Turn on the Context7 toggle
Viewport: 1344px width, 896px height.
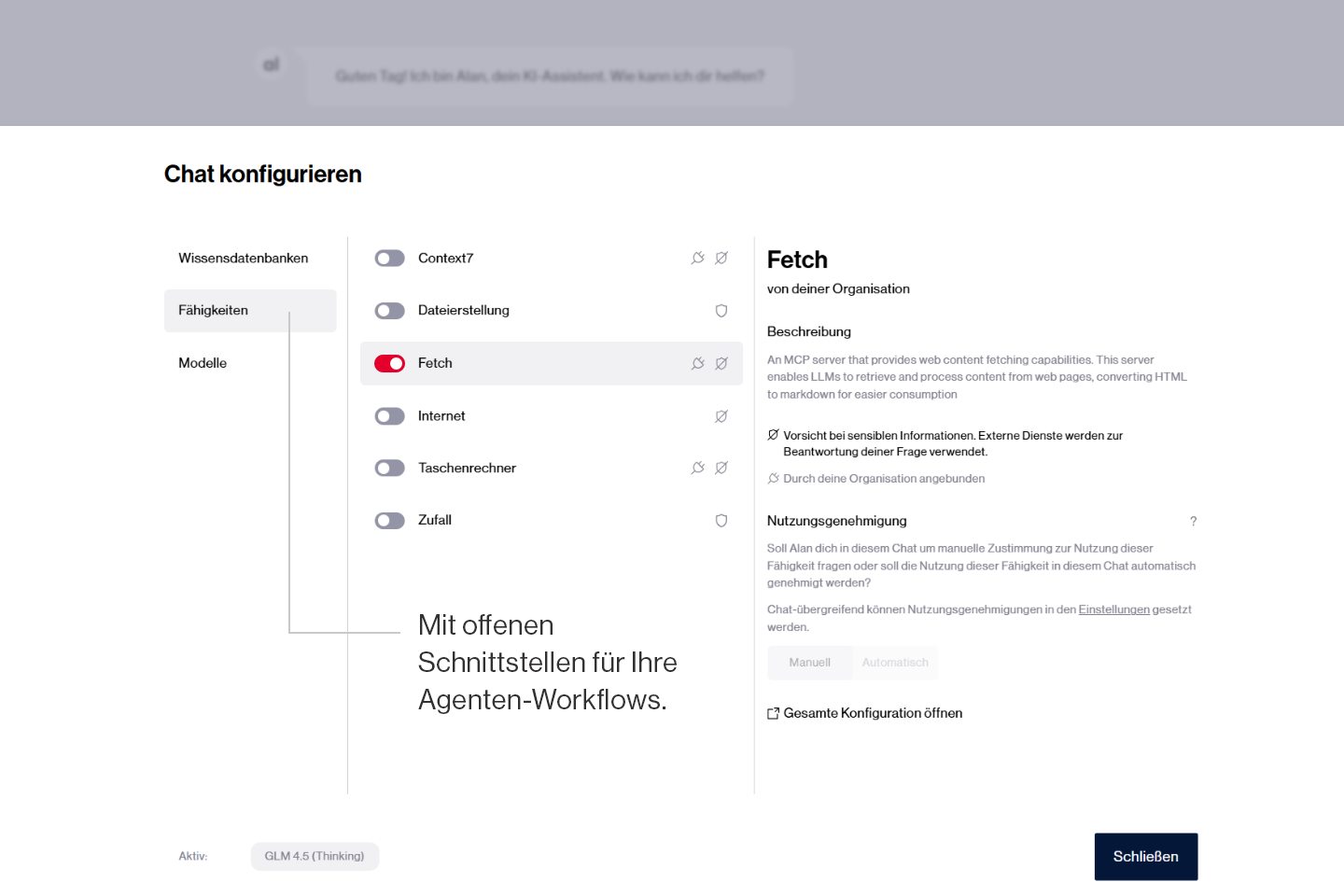tap(389, 259)
